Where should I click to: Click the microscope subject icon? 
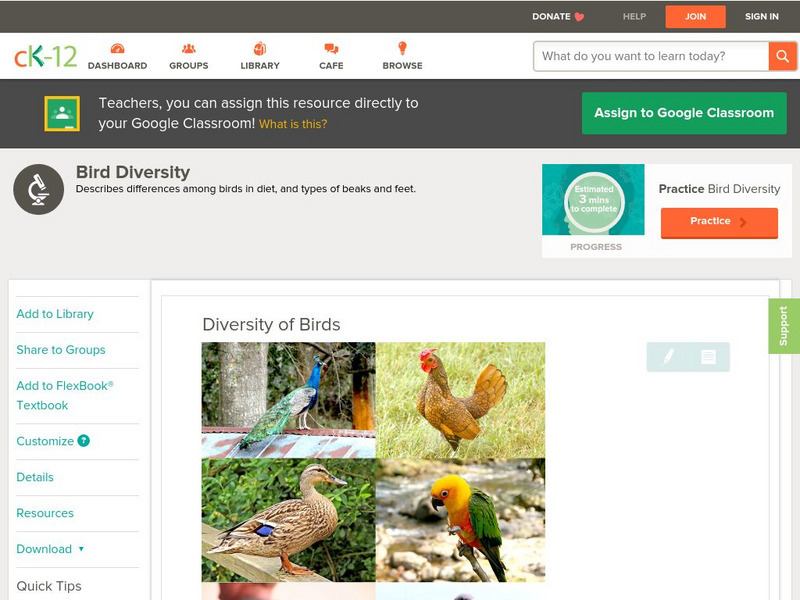tap(39, 189)
